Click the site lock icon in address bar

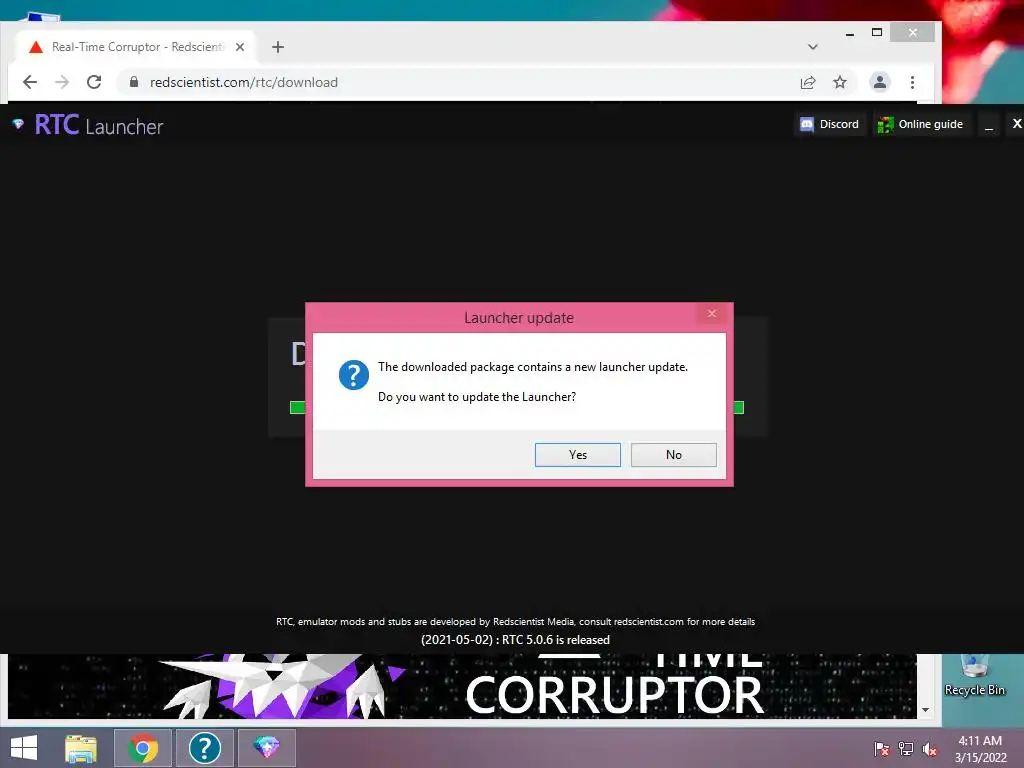pos(134,82)
